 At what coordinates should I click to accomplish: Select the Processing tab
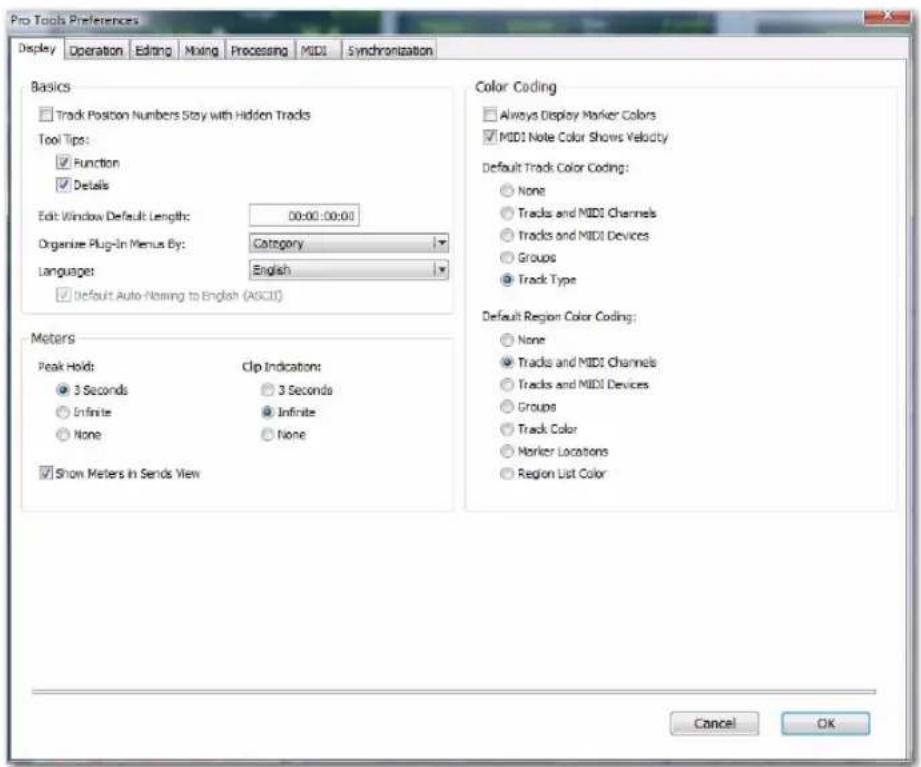(x=259, y=51)
